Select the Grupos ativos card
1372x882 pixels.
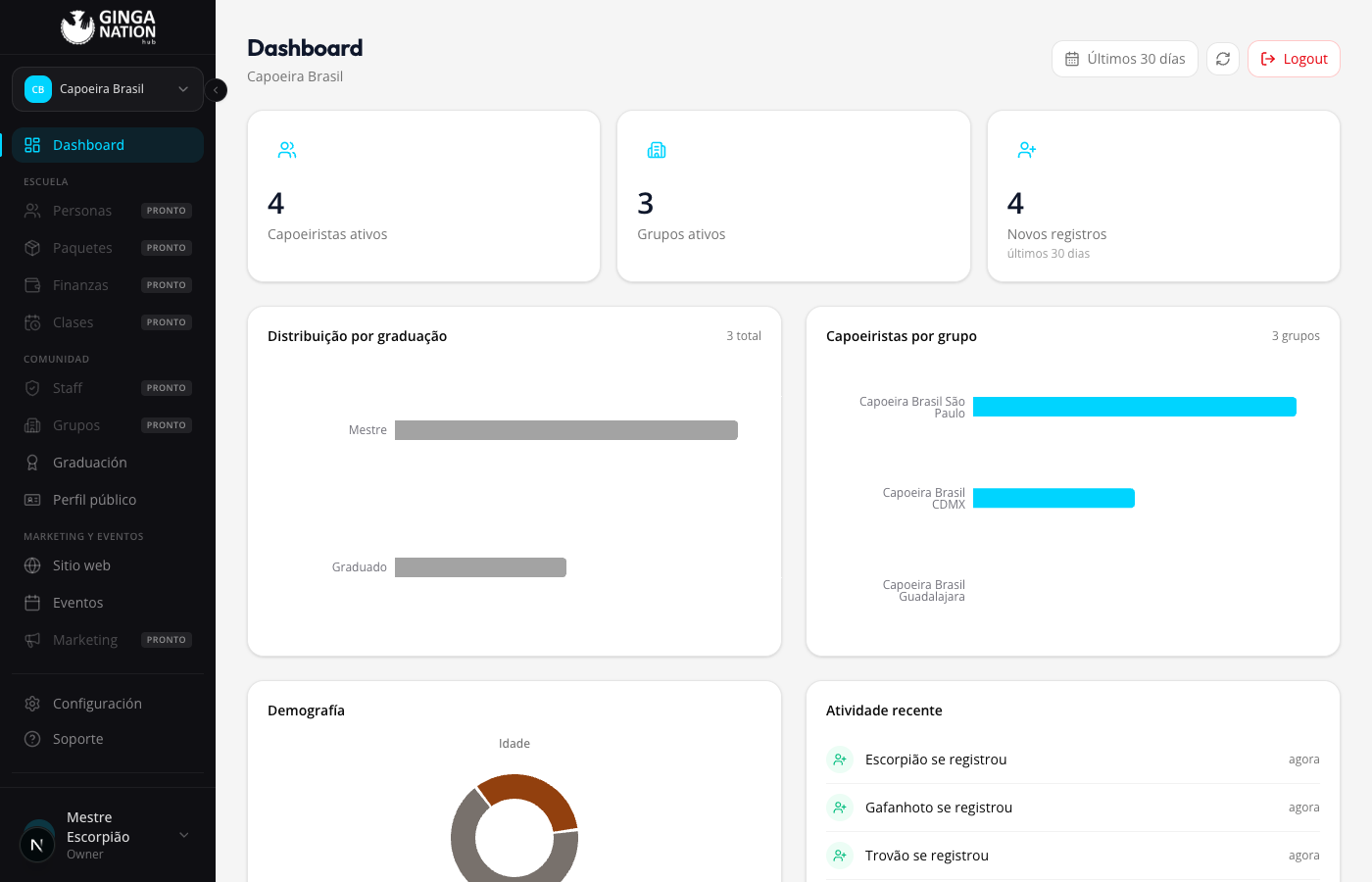pos(794,196)
